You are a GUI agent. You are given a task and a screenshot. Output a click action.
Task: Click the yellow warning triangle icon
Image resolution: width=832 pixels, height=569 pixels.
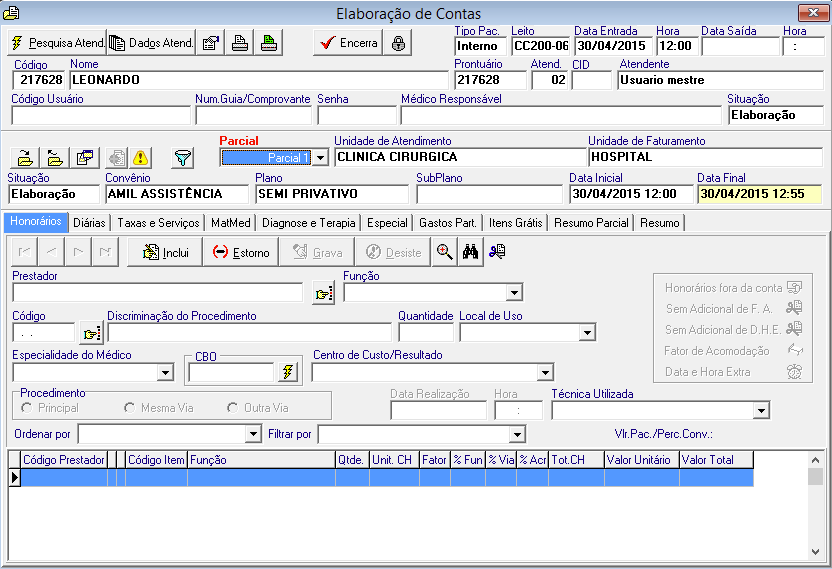pos(140,158)
